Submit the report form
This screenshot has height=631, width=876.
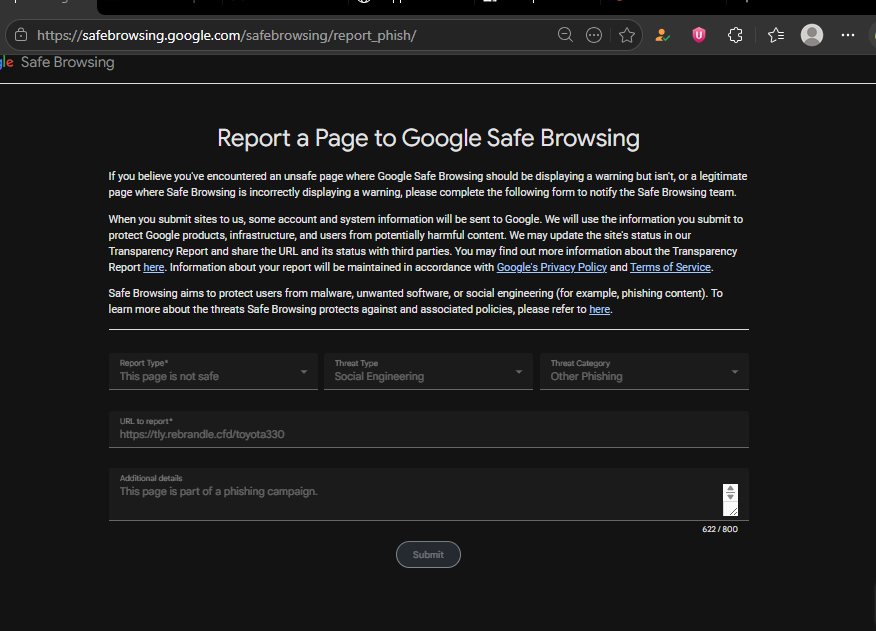[429, 554]
